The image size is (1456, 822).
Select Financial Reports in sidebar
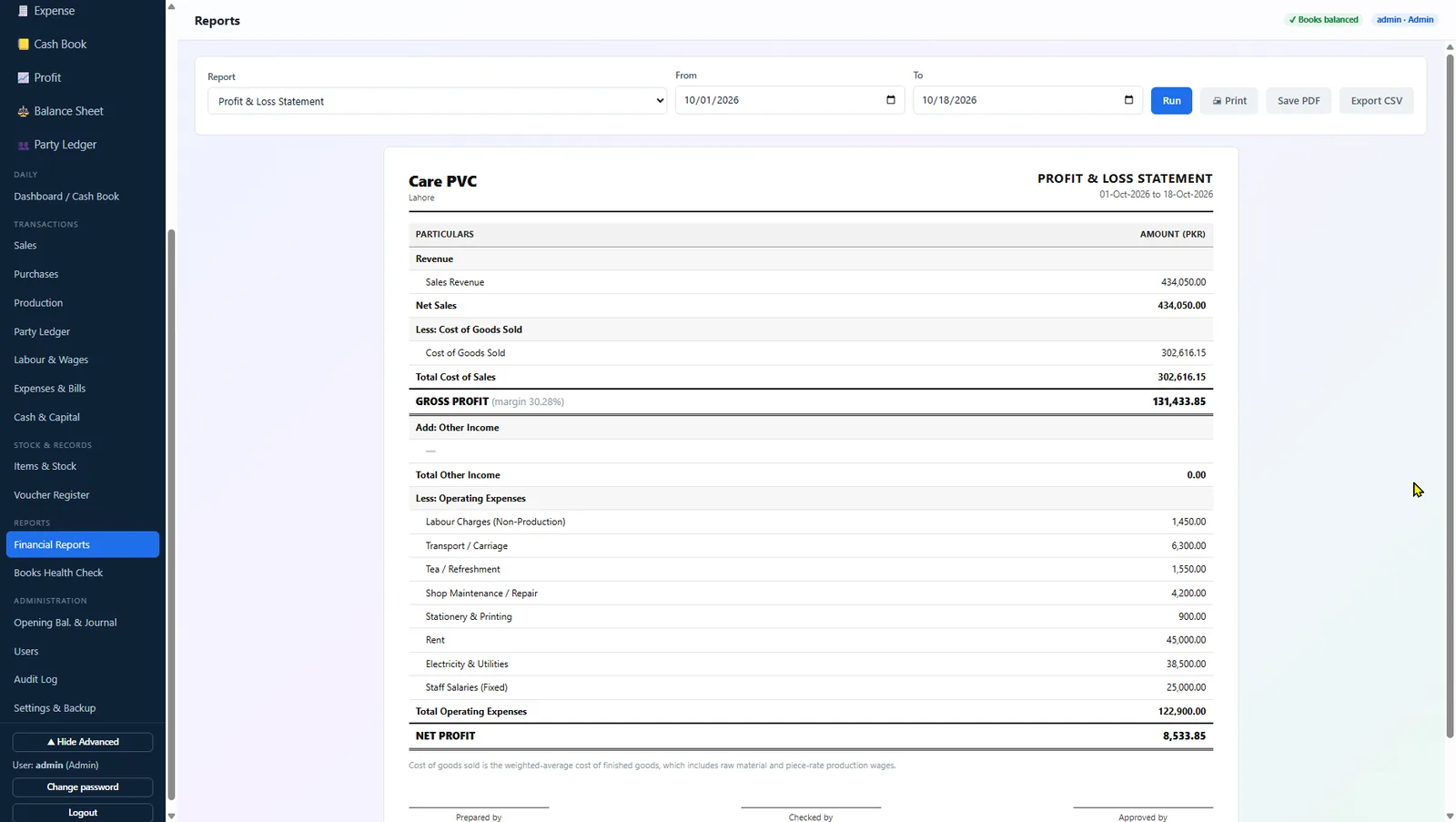(x=83, y=544)
